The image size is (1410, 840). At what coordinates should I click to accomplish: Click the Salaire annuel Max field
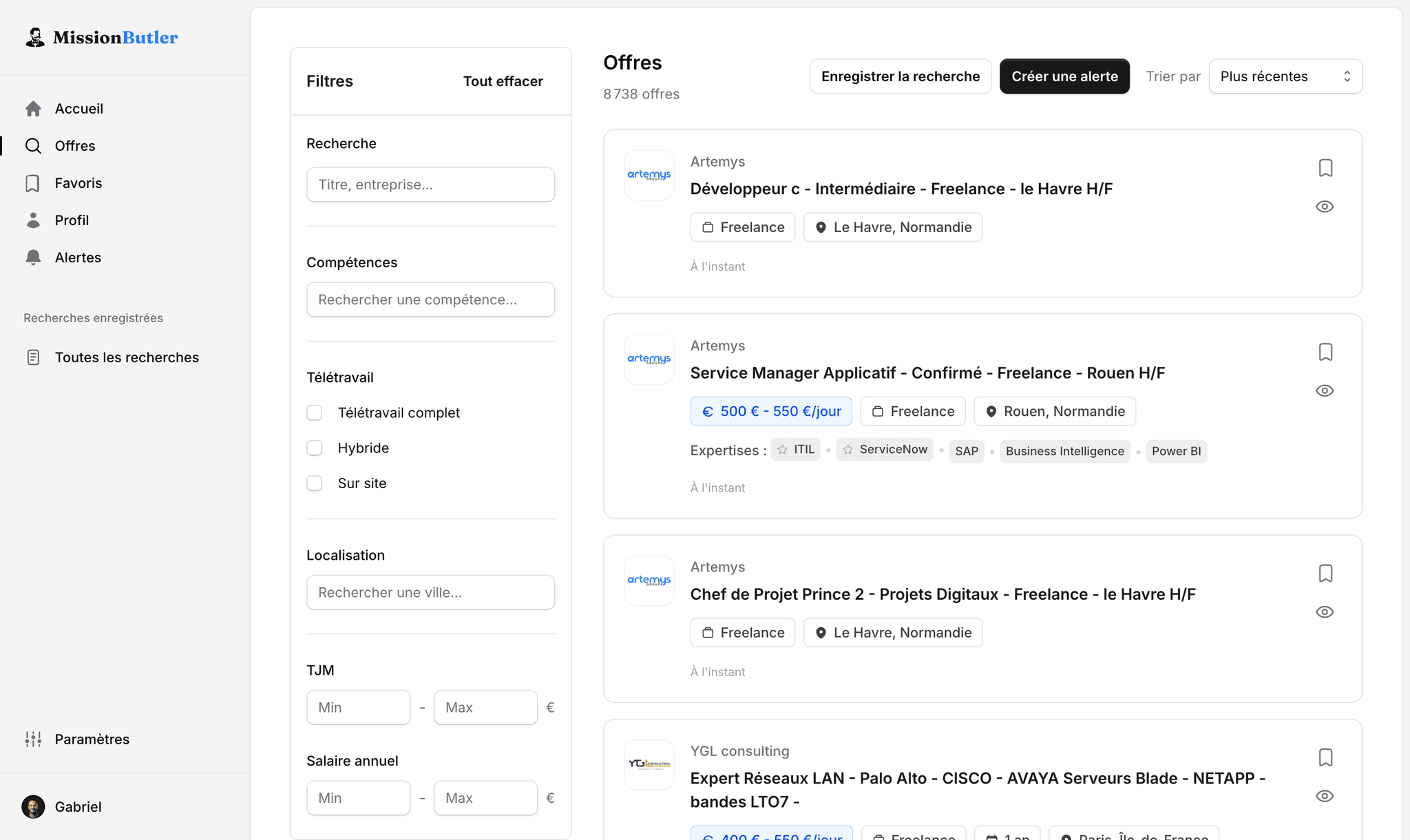point(485,798)
